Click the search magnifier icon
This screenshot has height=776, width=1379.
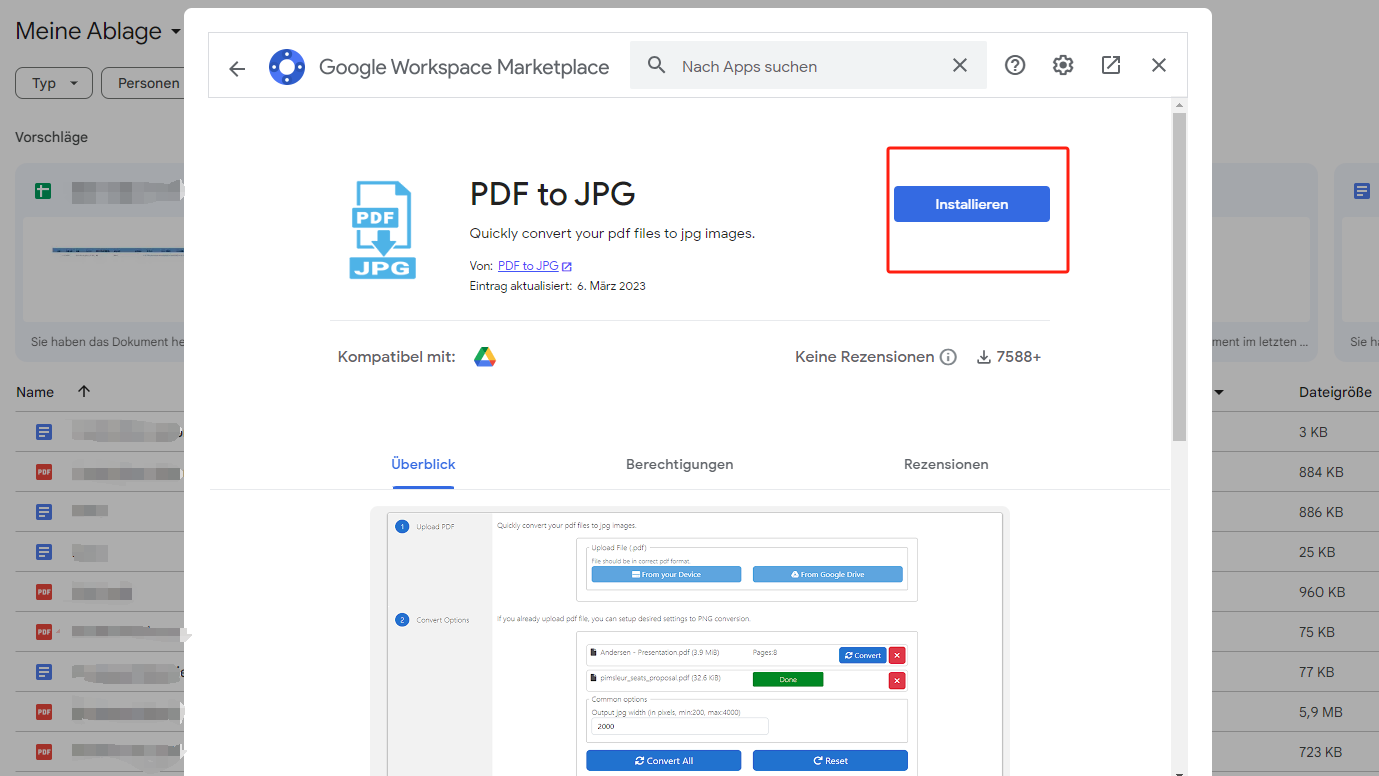(x=656, y=65)
